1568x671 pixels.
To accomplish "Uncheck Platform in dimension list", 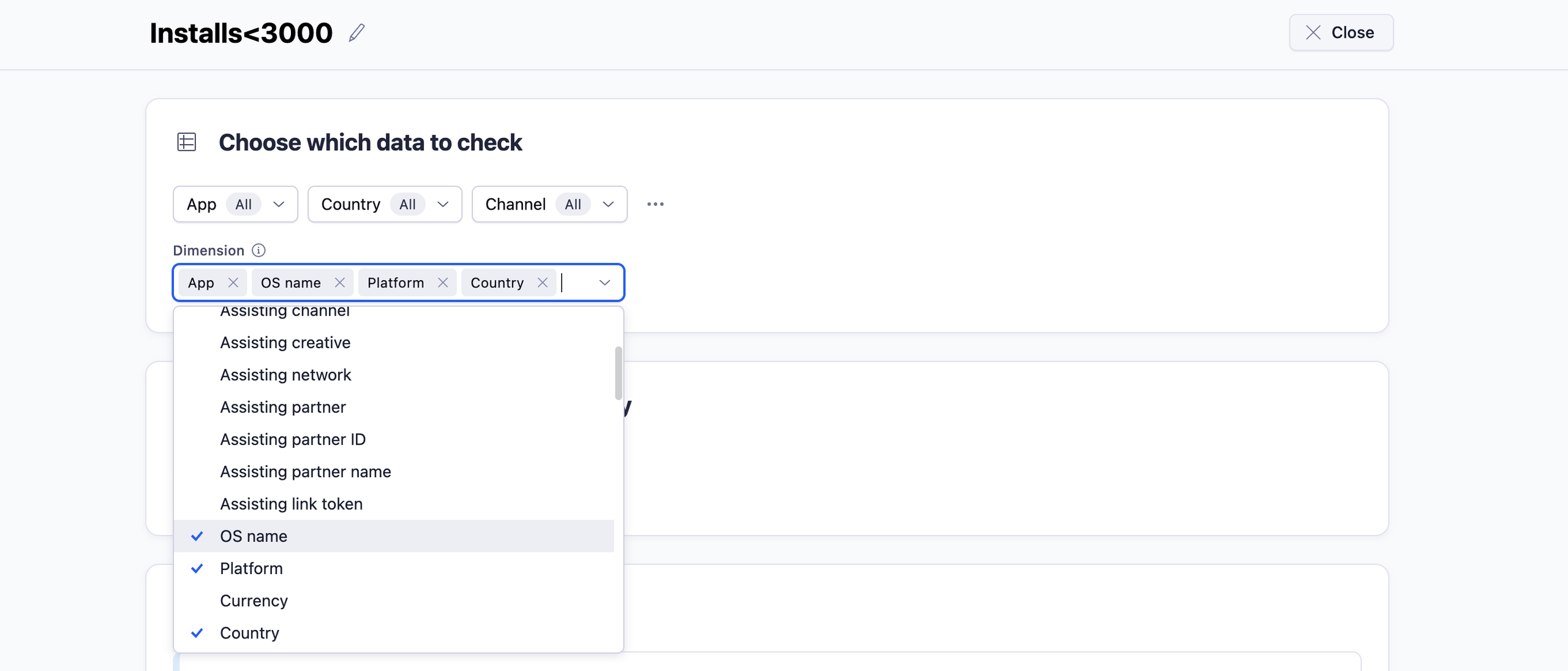I will 251,569.
